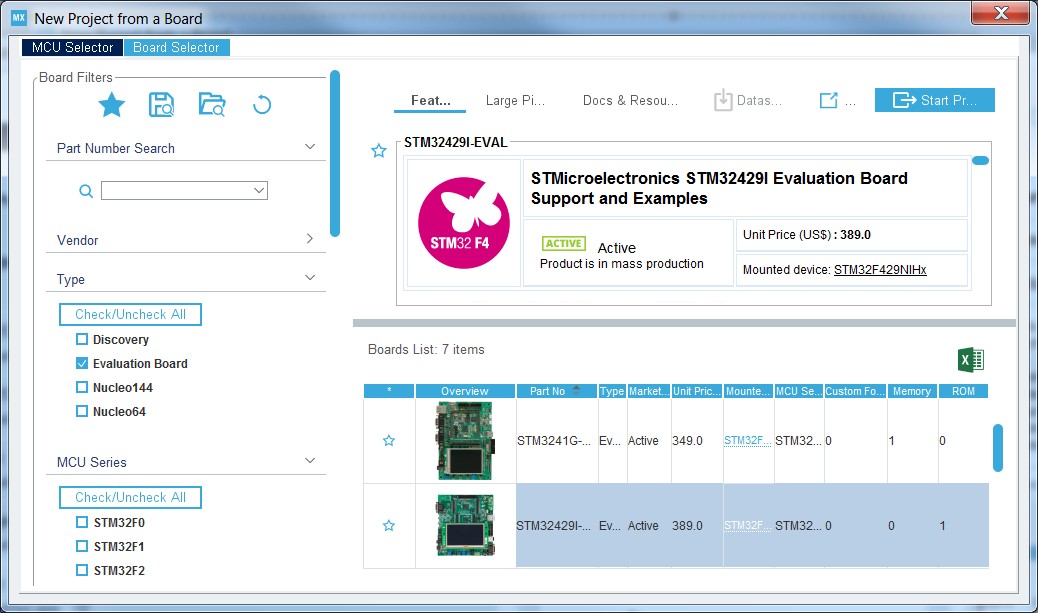Click the MCU Se... column header
Screen dimensions: 1038x613
coord(799,391)
